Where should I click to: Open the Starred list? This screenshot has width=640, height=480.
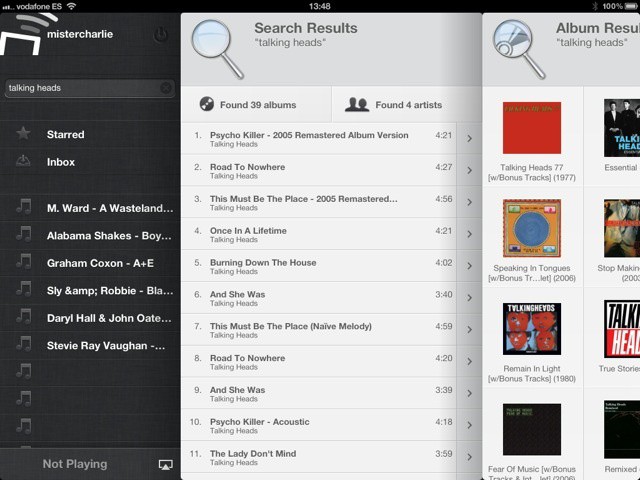point(65,134)
